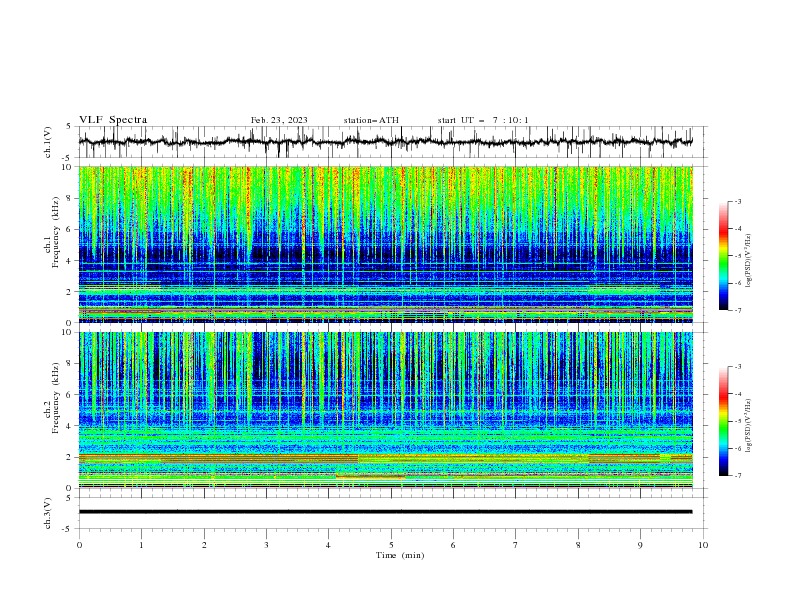Click the lower color scale bar
Viewport: 792px width, 612px height.
[x=723, y=421]
